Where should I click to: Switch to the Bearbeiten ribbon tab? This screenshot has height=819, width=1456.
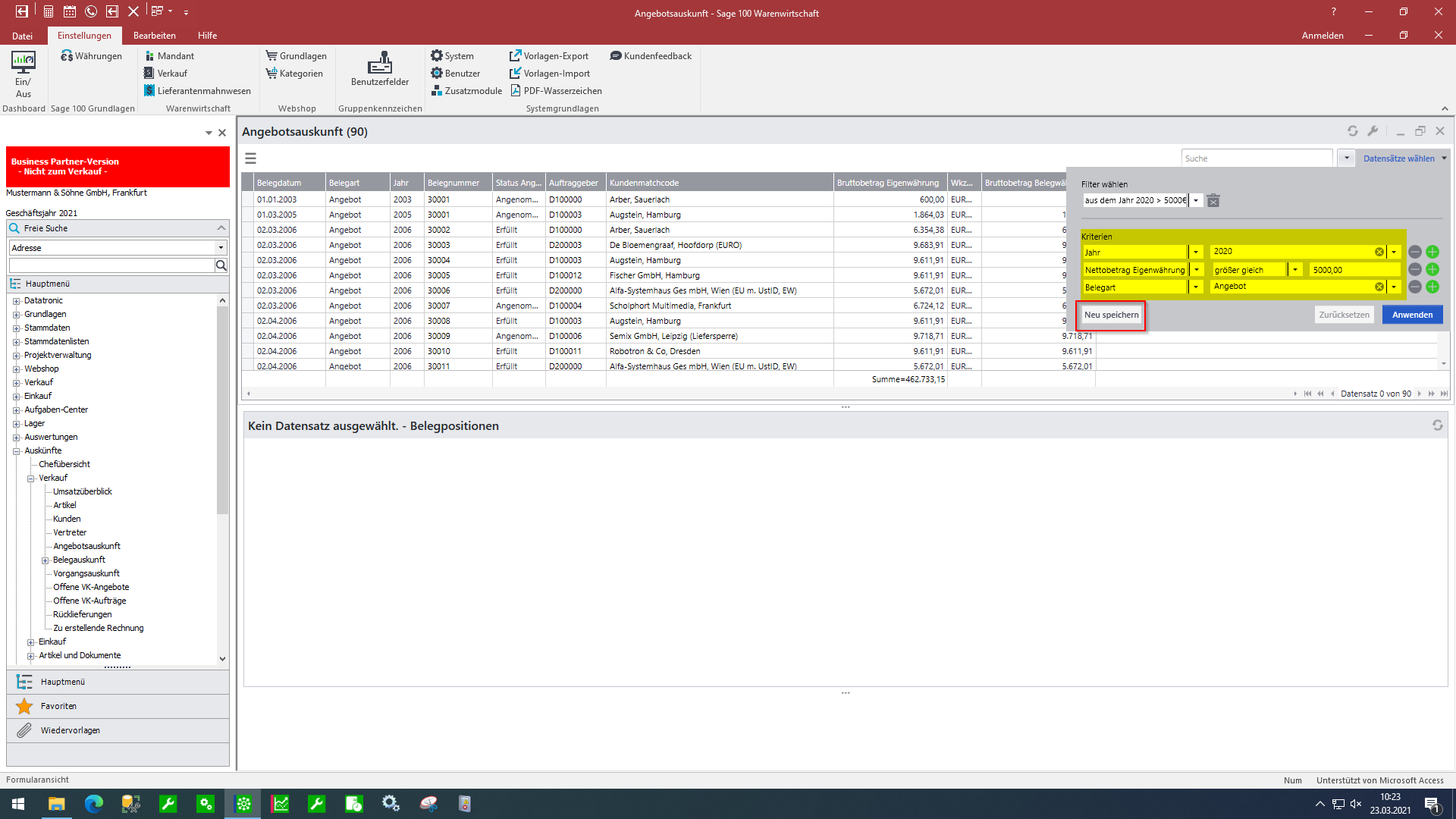coord(155,36)
